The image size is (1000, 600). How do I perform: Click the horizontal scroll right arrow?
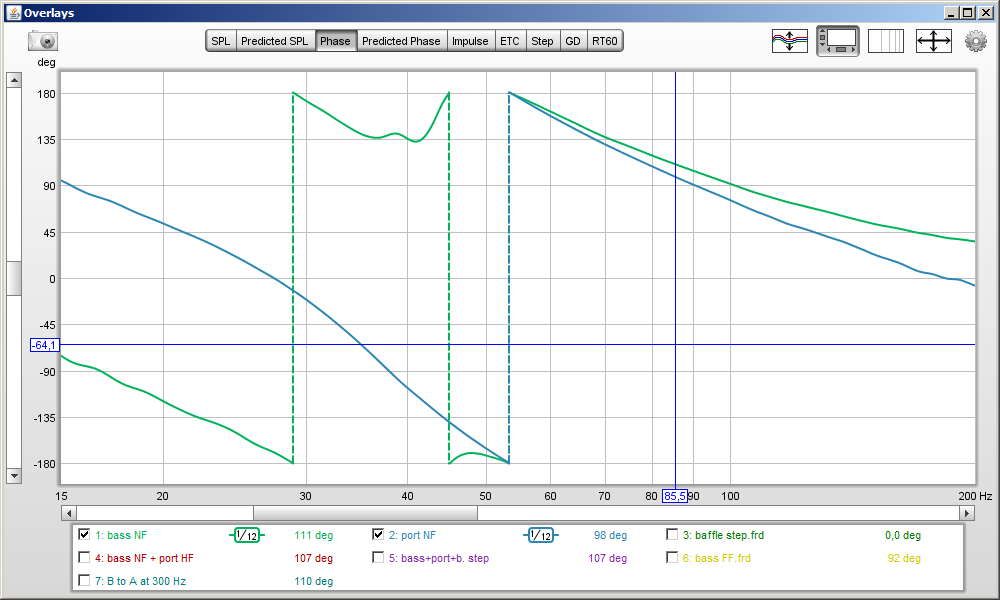(967, 513)
